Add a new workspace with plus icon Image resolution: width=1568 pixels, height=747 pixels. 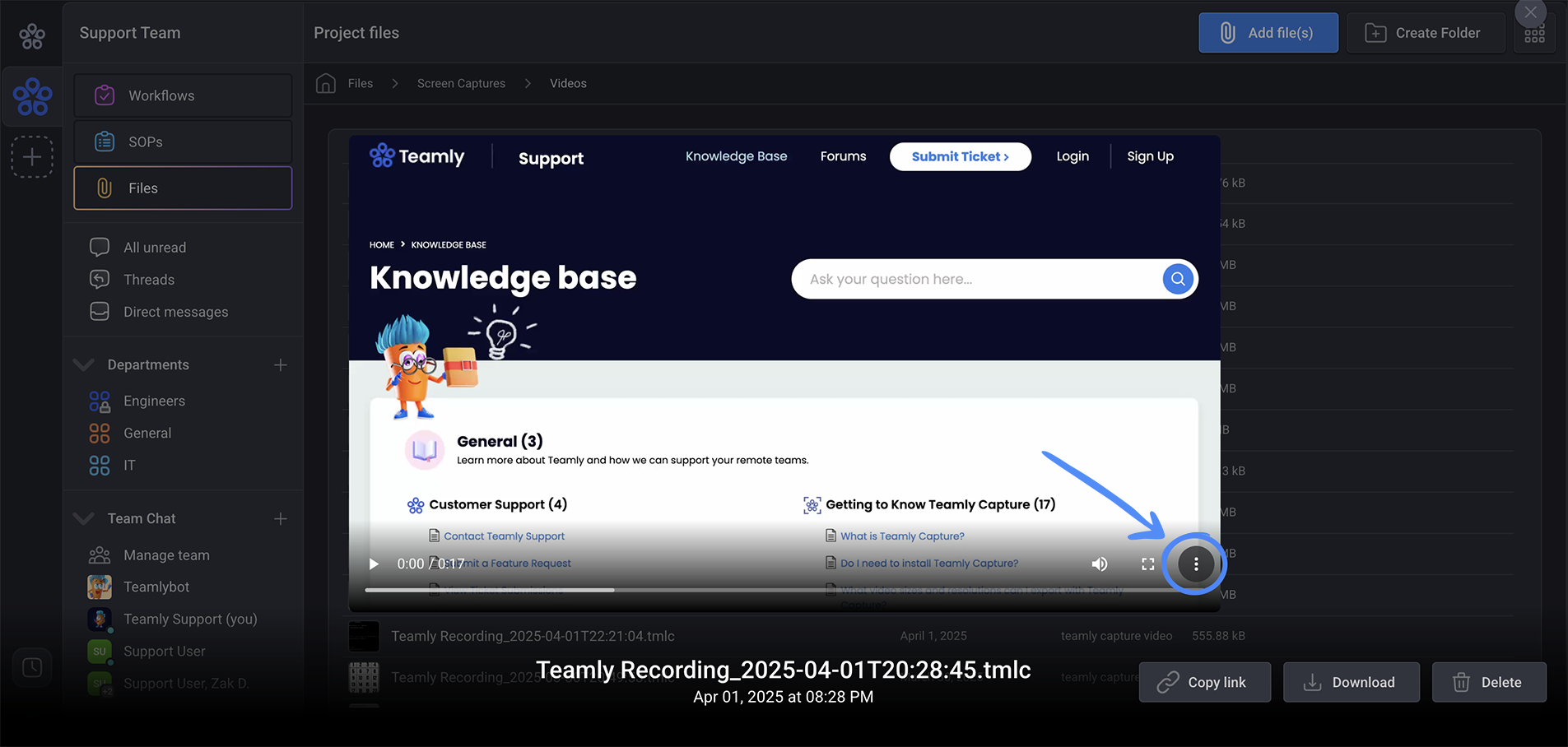click(x=32, y=156)
